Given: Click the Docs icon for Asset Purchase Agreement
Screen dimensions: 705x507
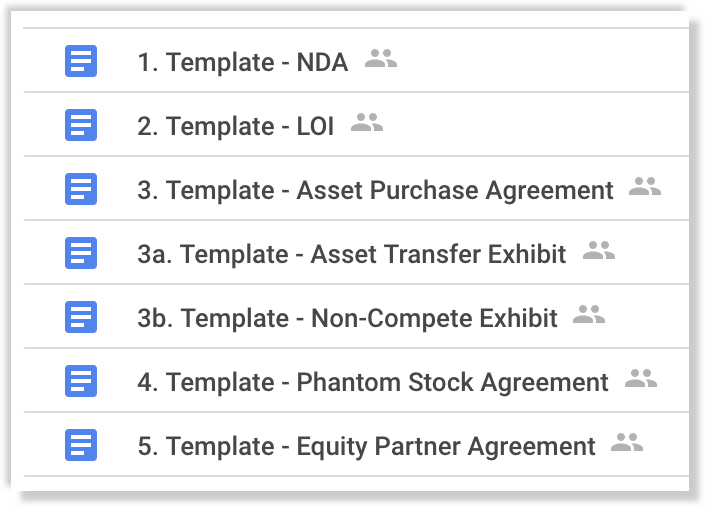Looking at the screenshot, I should [x=80, y=189].
